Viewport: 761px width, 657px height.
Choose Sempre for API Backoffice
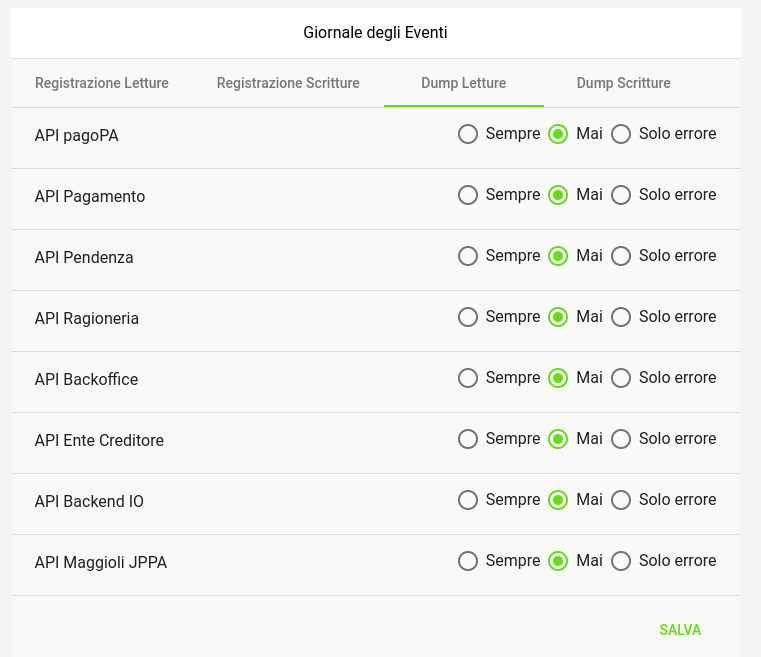[468, 378]
